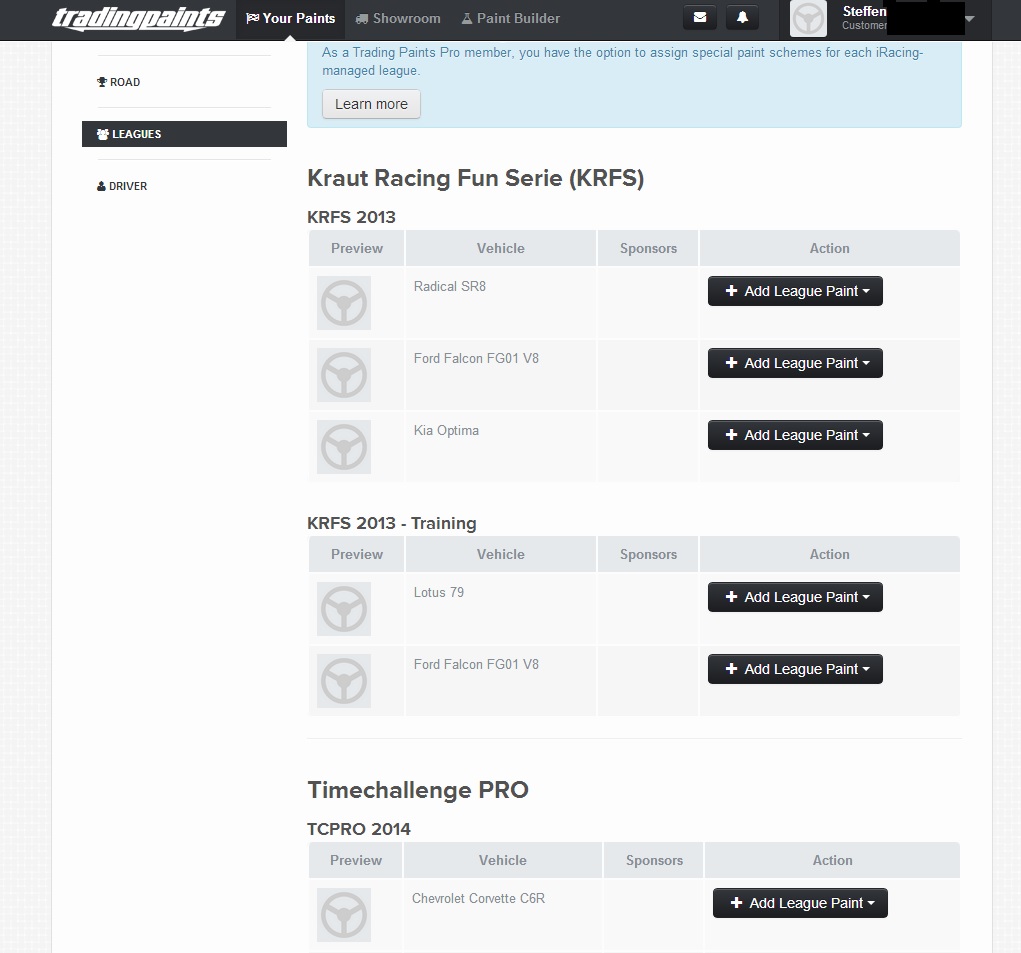Click the Chevrolet Corvette C6R vehicle name
1021x953 pixels.
tap(479, 898)
